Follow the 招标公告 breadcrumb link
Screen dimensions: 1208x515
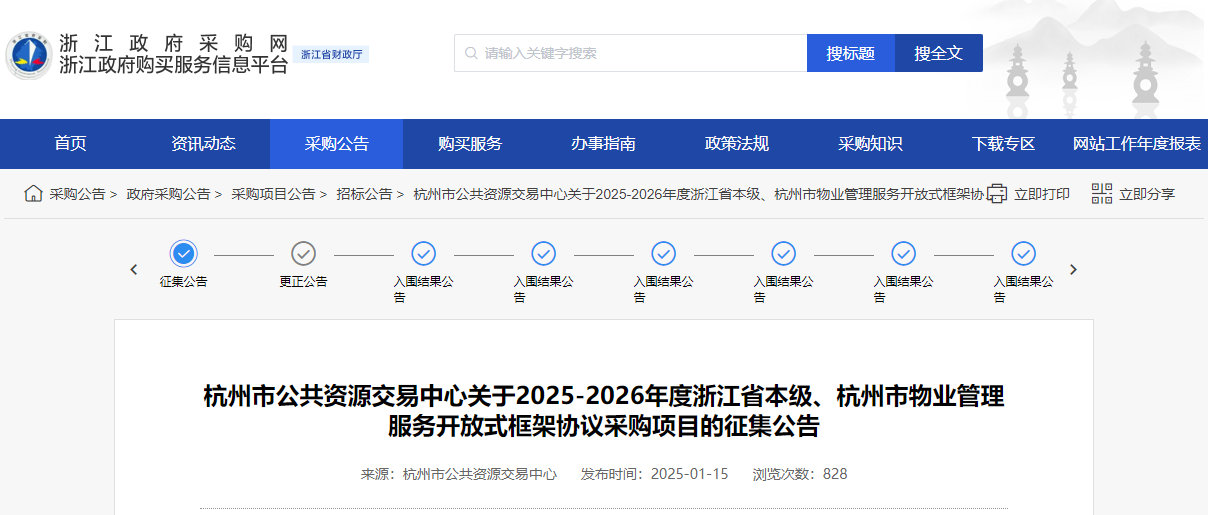coord(363,194)
